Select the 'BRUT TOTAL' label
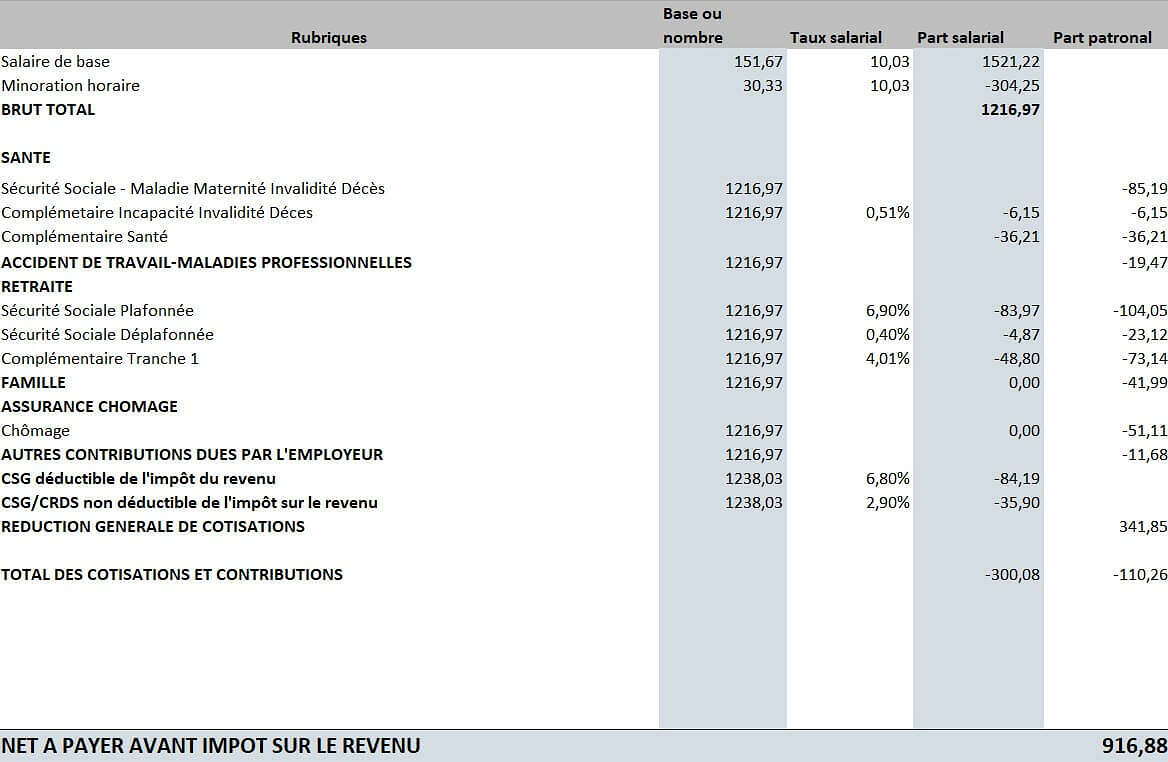Viewport: 1168px width, 762px height. (x=48, y=109)
